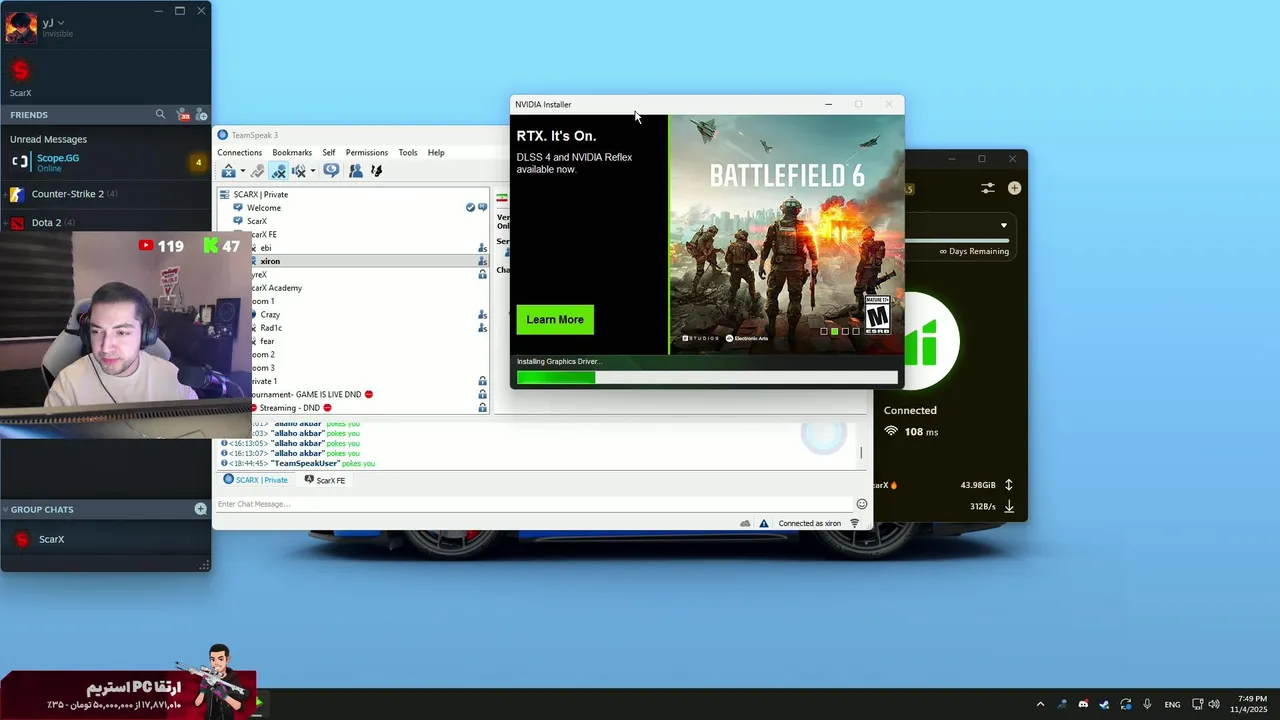The height and width of the screenshot is (720, 1280).
Task: Select the SCARX | Private server row
Action: click(354, 194)
